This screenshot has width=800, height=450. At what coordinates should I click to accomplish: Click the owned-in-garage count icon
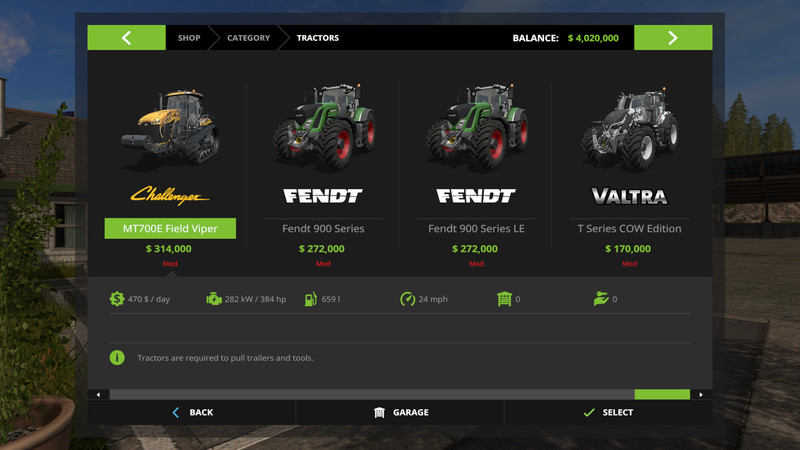504,299
